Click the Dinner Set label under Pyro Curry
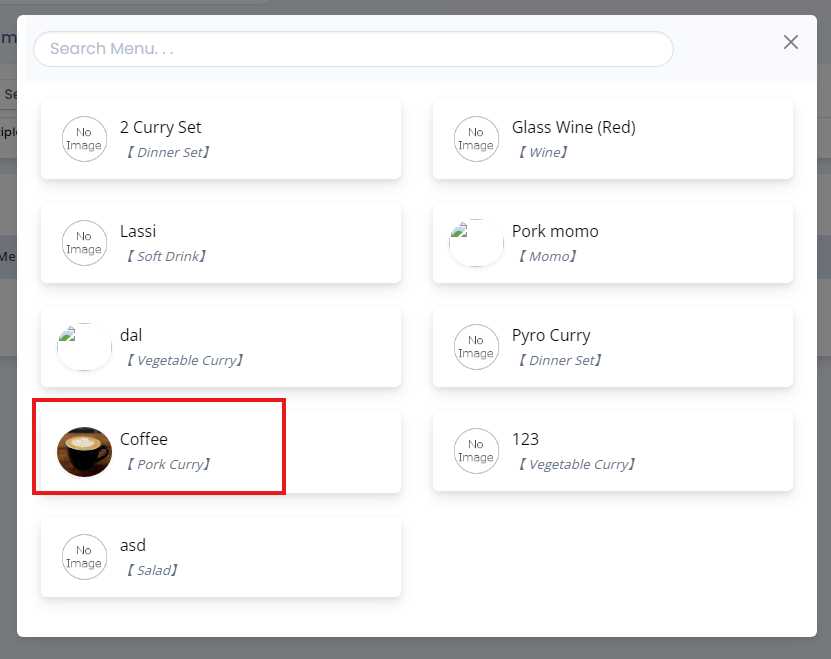Screen dimensions: 831x659 [x=559, y=361]
